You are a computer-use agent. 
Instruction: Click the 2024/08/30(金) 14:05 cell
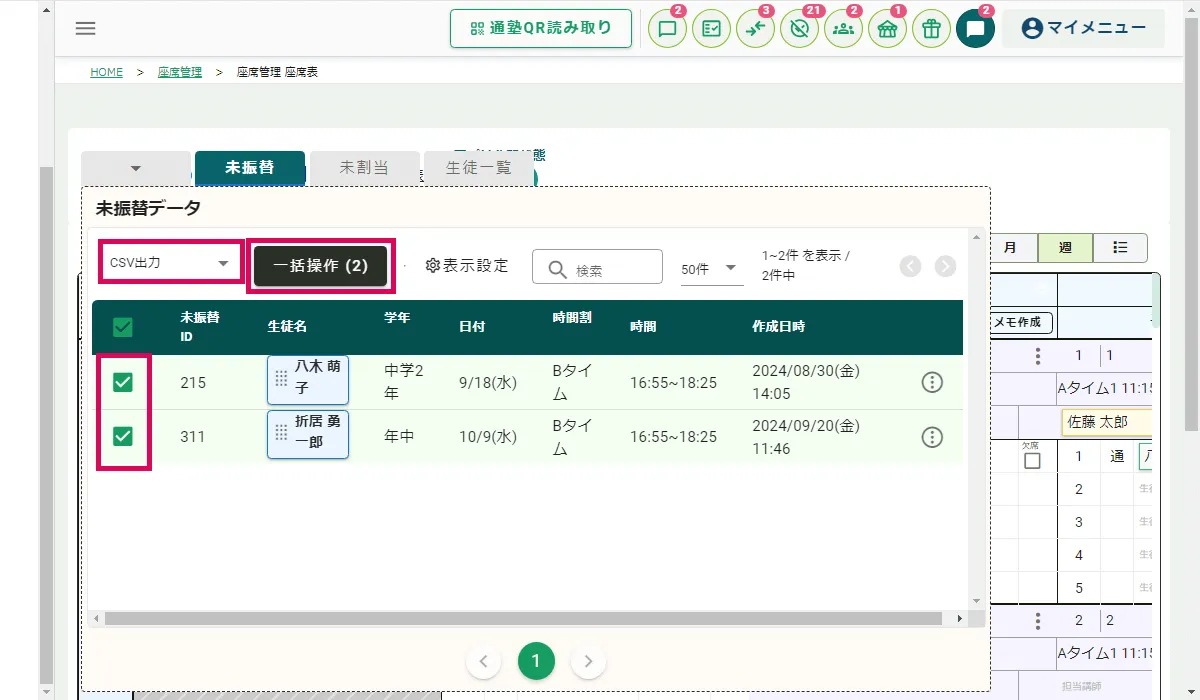click(806, 382)
